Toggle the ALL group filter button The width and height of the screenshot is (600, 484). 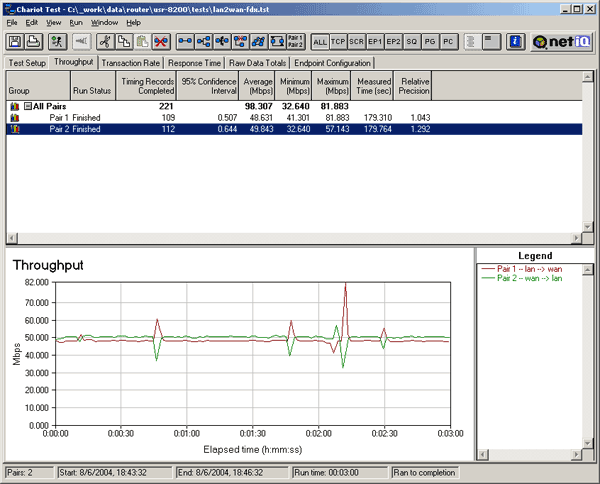click(320, 42)
